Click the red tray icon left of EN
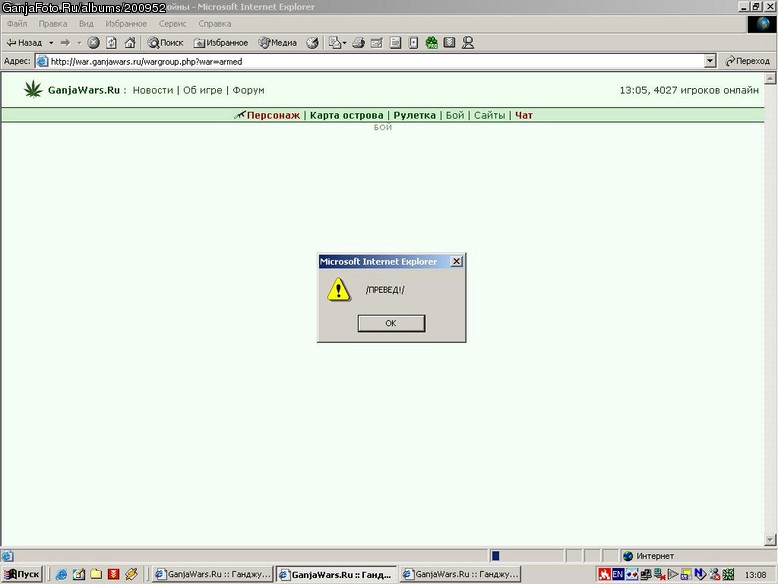 click(604, 574)
